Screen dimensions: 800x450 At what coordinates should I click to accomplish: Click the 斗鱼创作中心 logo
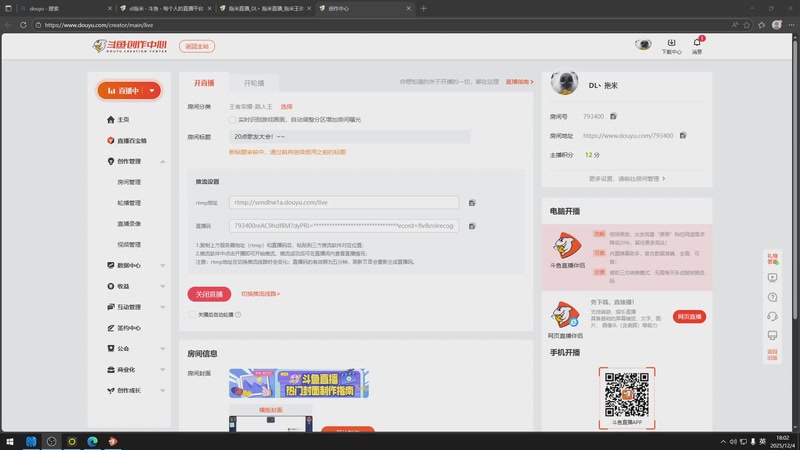(x=130, y=46)
